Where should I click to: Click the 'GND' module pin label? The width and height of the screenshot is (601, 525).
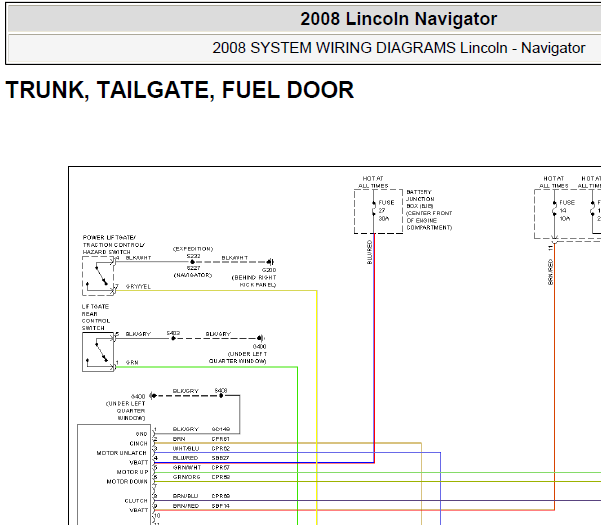pyautogui.click(x=141, y=434)
